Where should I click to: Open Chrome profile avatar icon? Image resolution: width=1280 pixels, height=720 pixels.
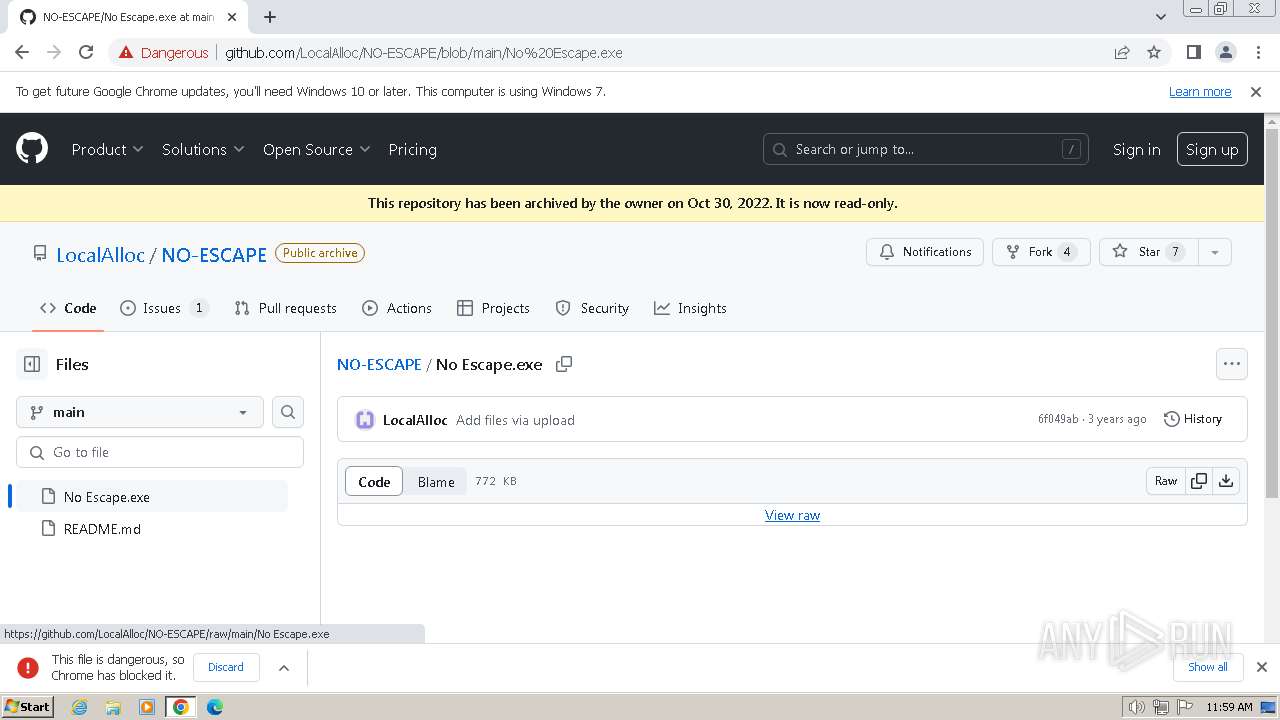pyautogui.click(x=1225, y=53)
